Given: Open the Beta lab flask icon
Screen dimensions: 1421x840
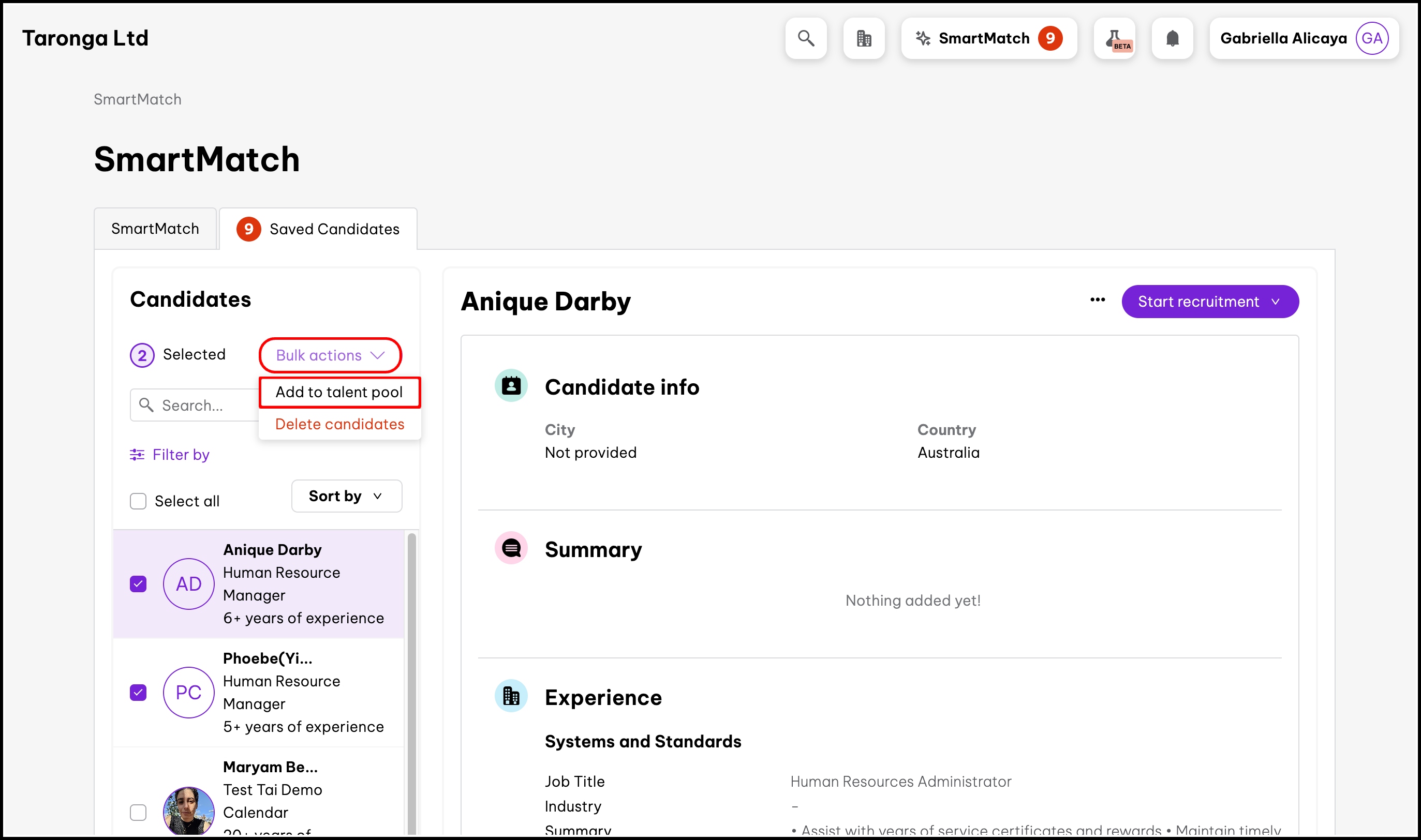Looking at the screenshot, I should (x=1115, y=38).
